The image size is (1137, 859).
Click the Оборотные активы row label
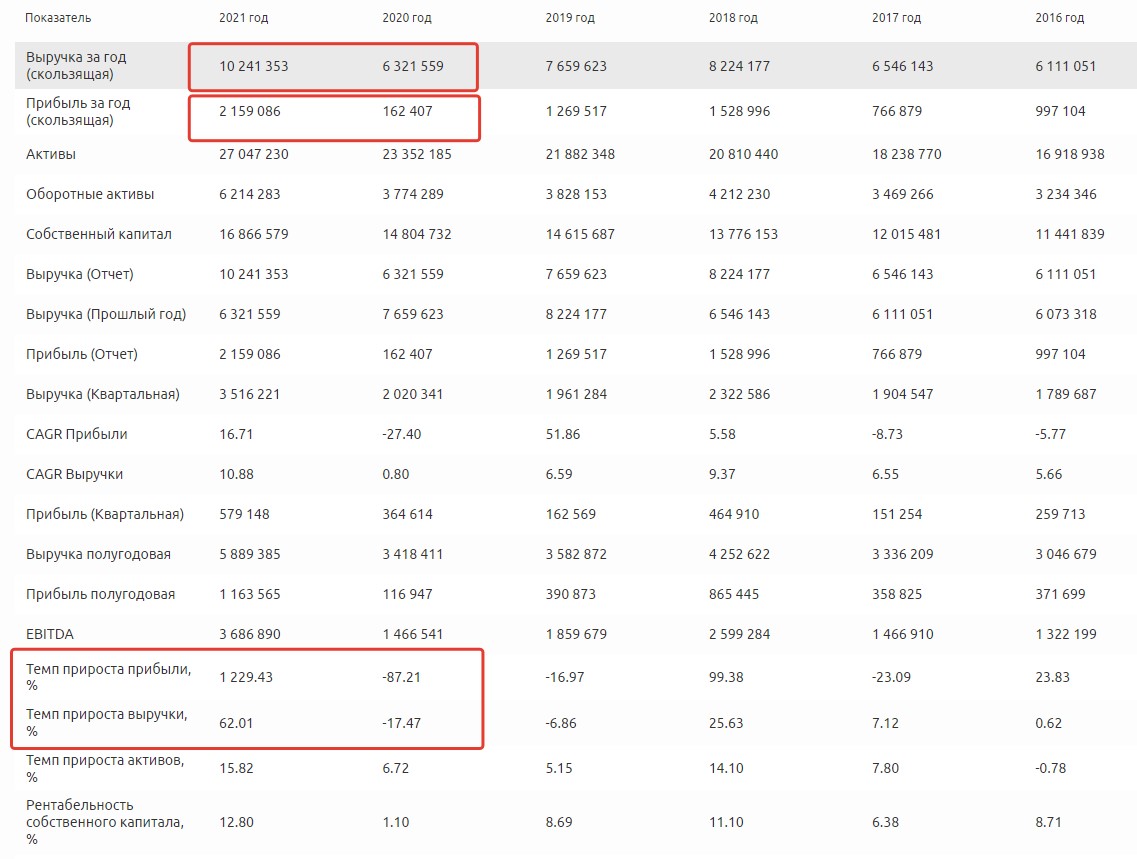pyautogui.click(x=90, y=194)
